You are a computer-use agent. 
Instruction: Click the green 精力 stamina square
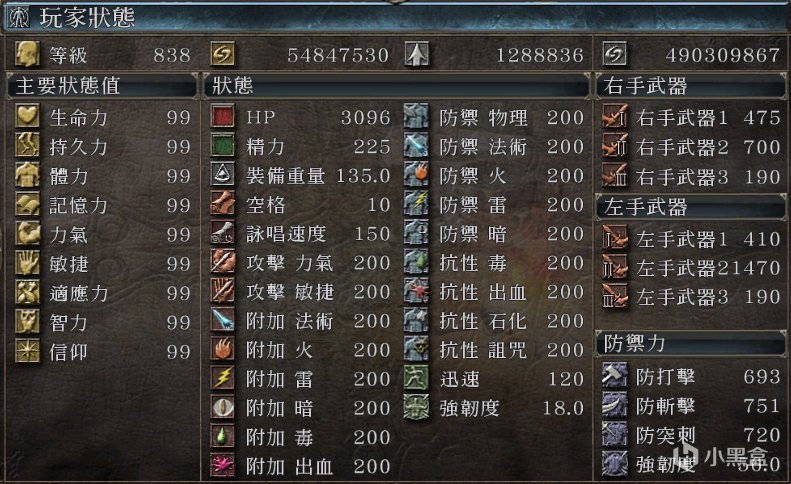222,145
